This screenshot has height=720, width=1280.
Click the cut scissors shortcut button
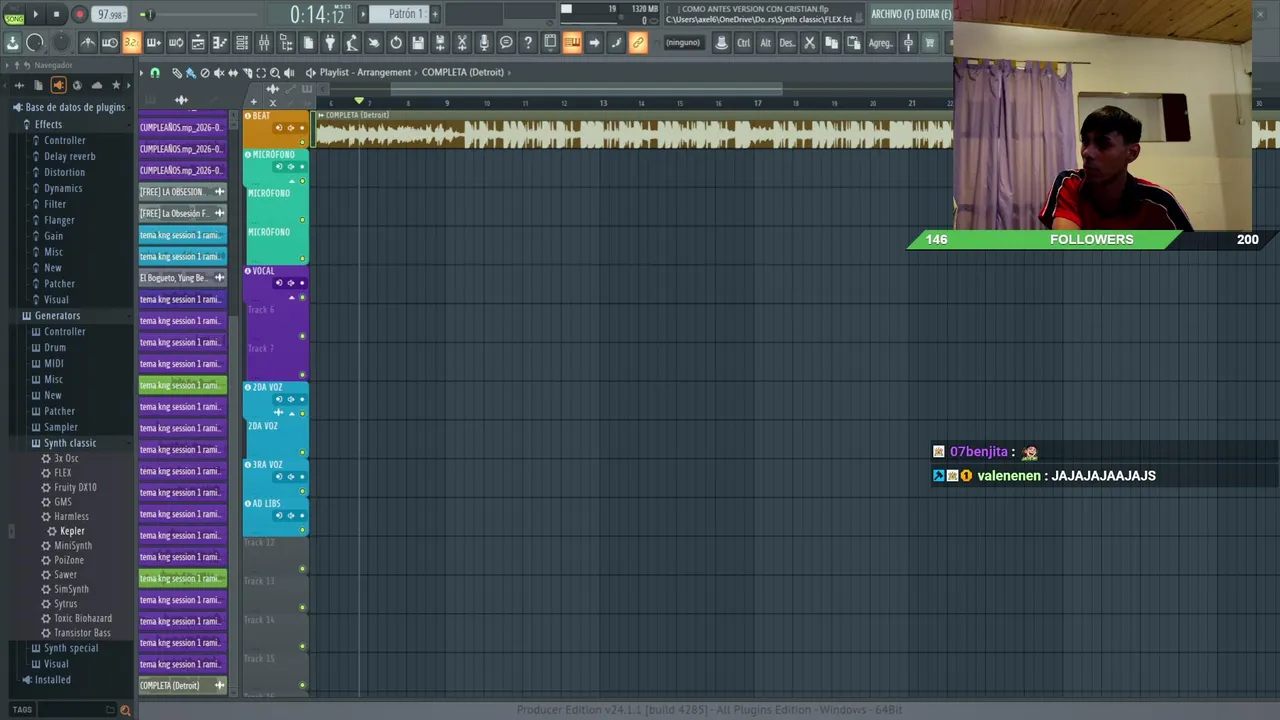tap(810, 43)
